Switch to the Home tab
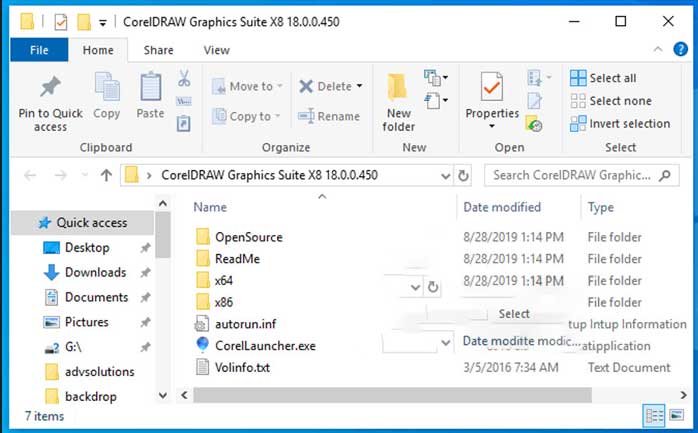The image size is (698, 433). [98, 50]
